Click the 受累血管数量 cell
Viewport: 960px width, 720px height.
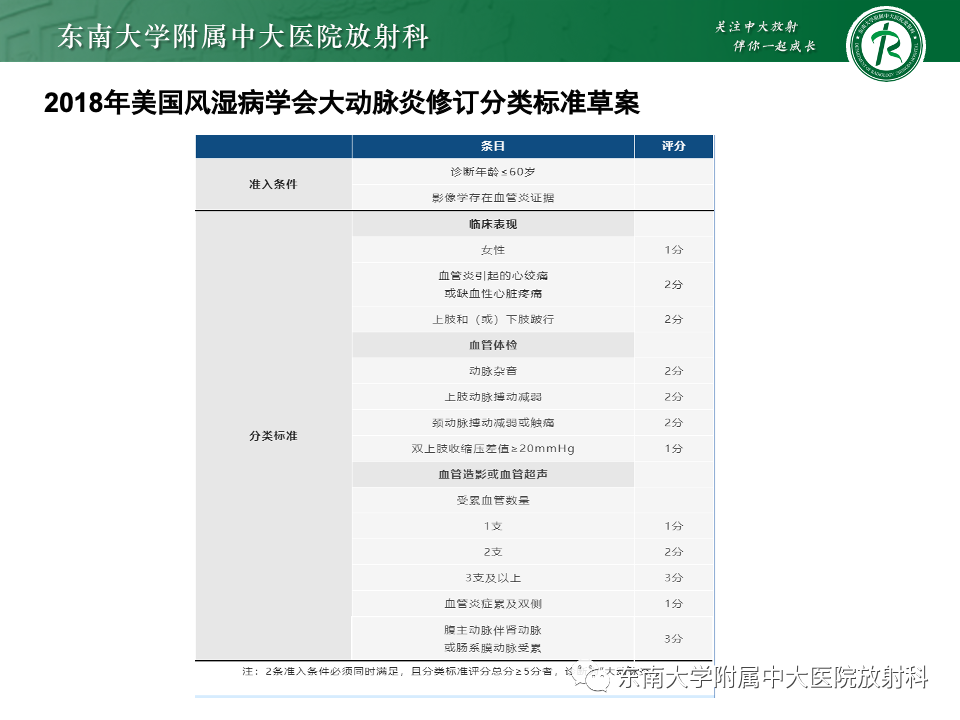(x=493, y=500)
